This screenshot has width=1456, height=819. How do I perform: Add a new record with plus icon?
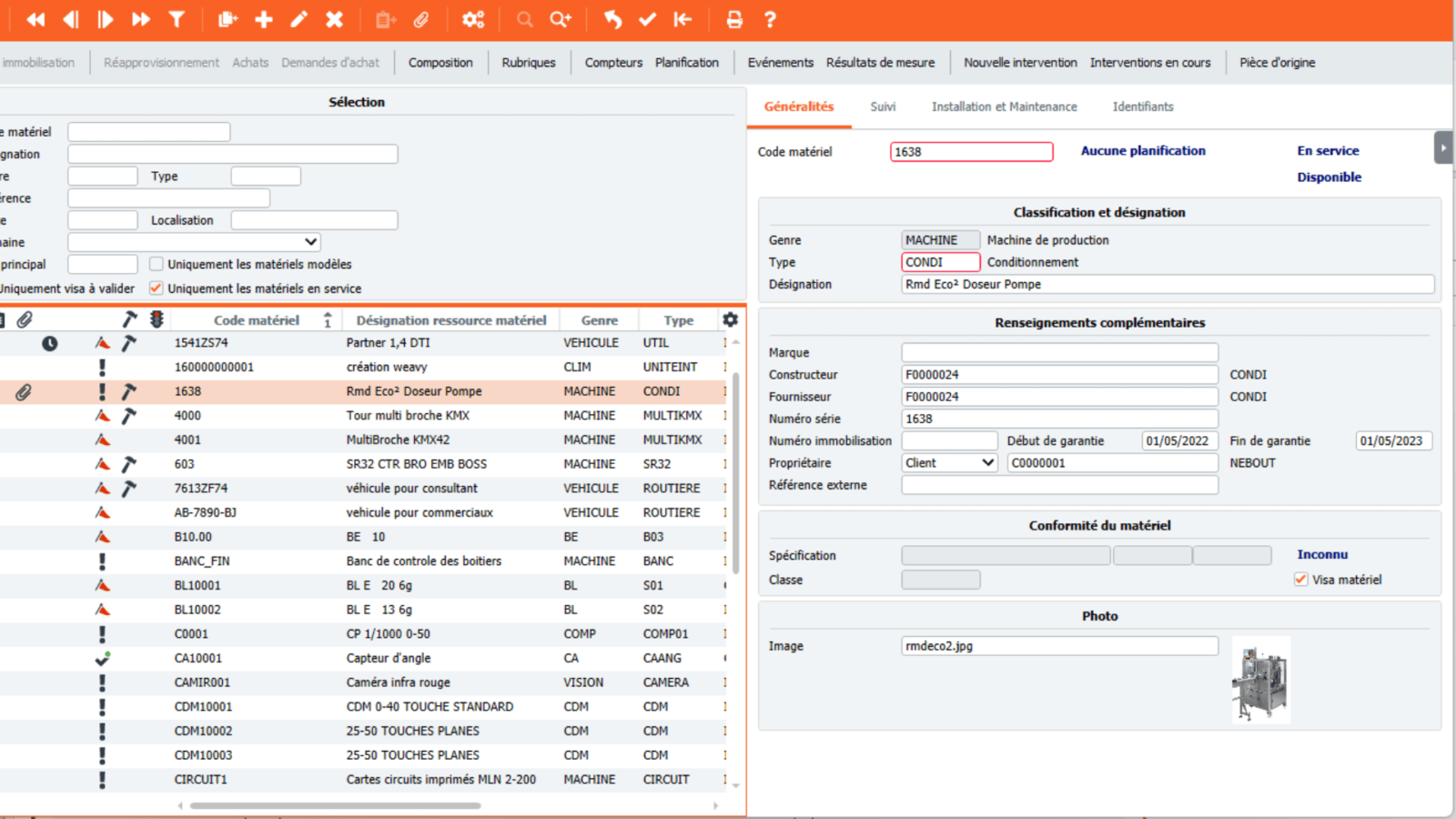(x=264, y=19)
